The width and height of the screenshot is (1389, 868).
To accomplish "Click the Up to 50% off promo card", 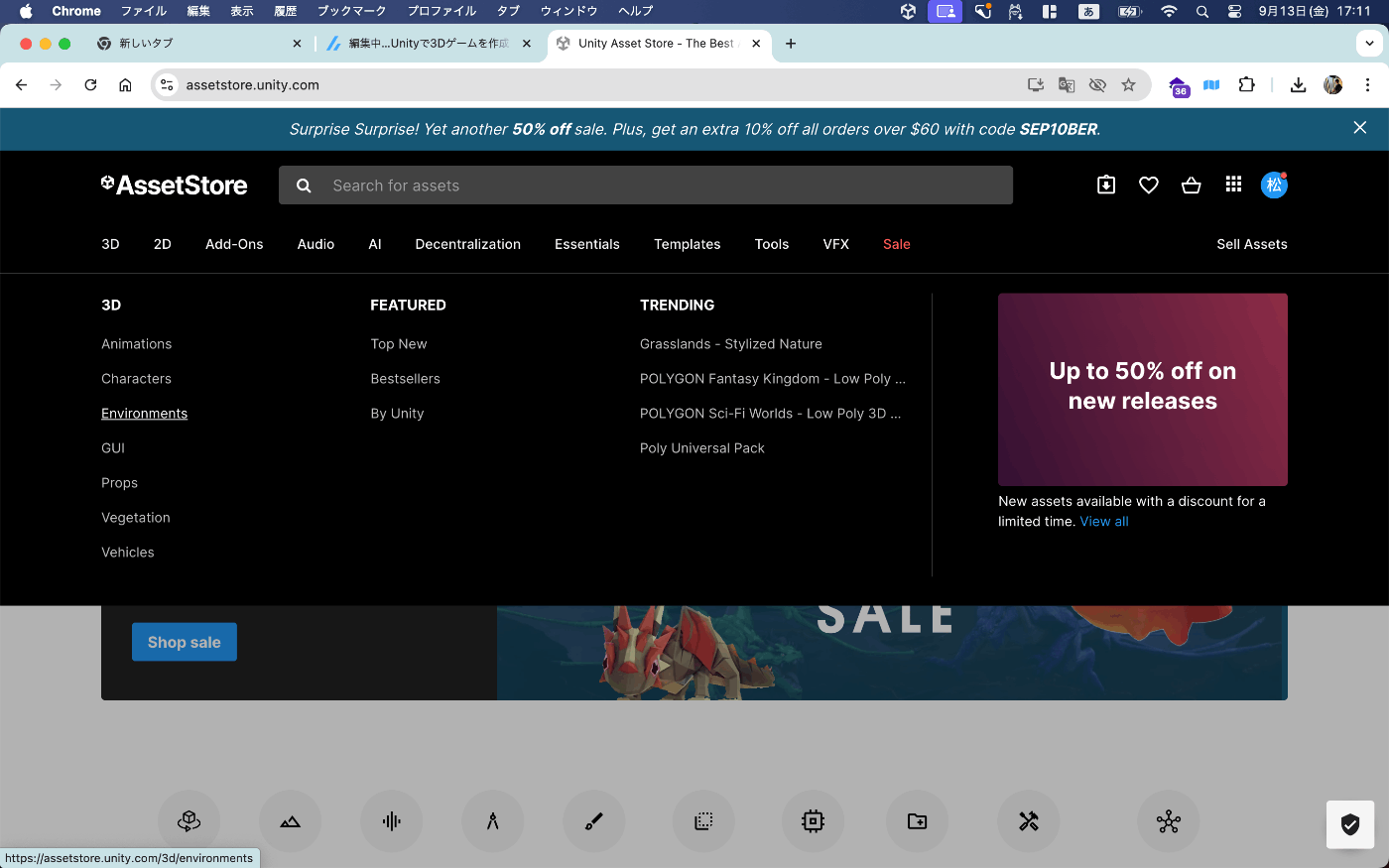I will pos(1143,389).
